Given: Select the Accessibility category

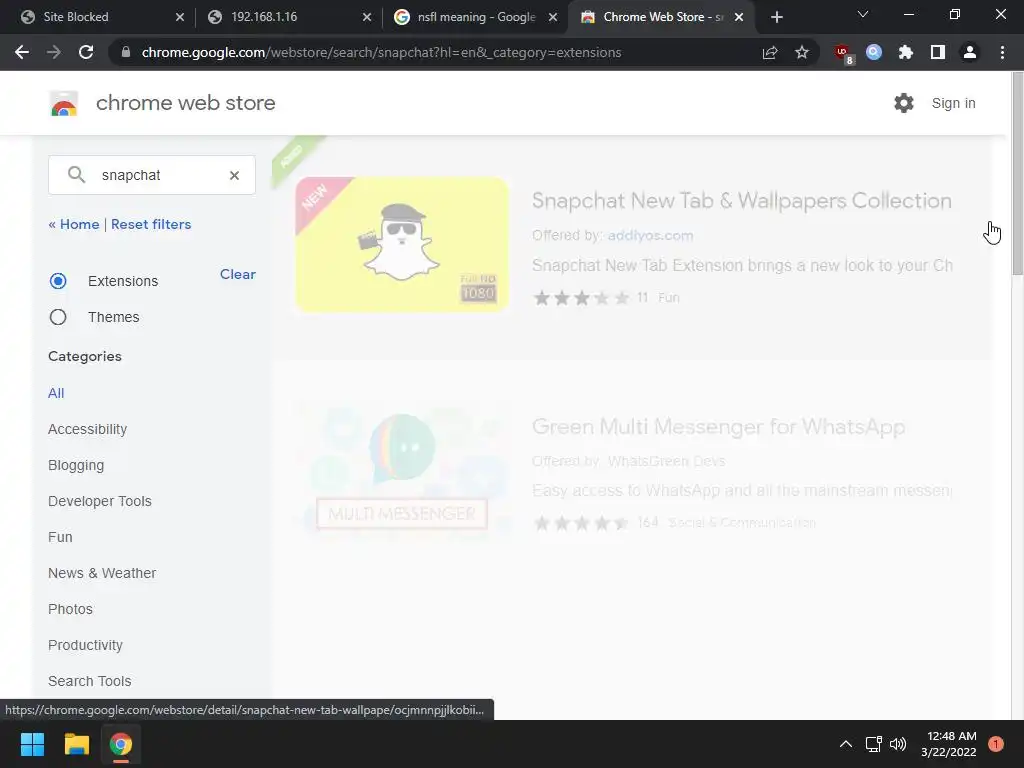Looking at the screenshot, I should (x=88, y=429).
